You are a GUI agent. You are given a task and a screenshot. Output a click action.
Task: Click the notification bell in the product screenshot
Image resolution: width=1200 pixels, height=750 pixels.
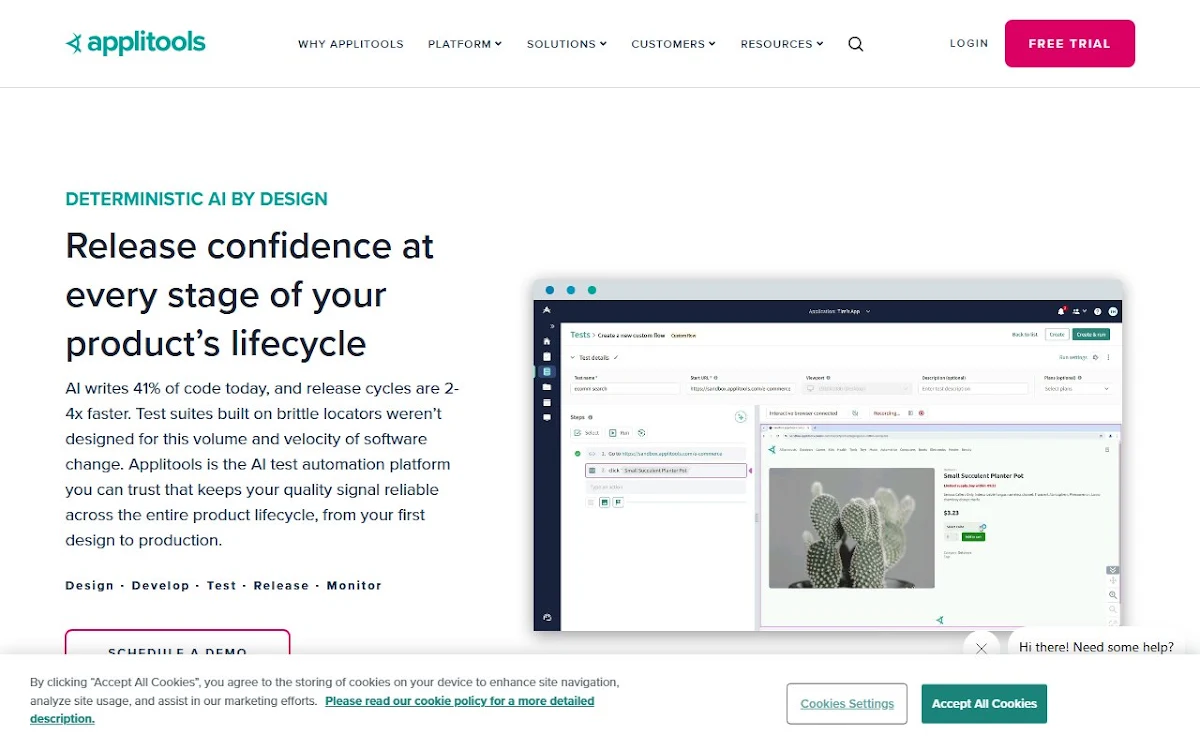coord(1061,311)
